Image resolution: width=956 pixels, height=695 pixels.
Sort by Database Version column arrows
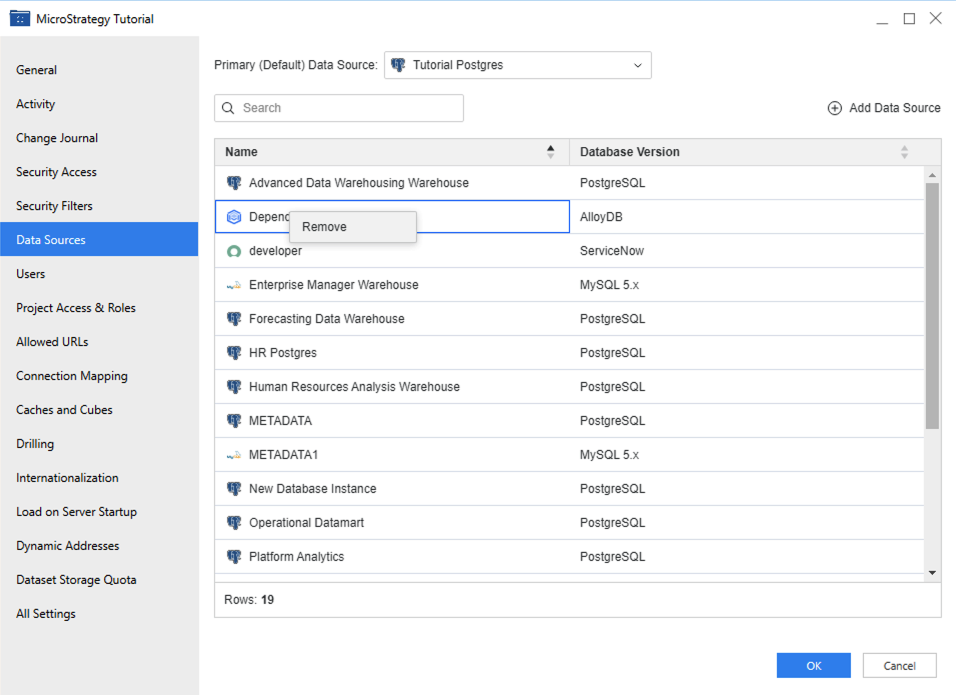[904, 152]
